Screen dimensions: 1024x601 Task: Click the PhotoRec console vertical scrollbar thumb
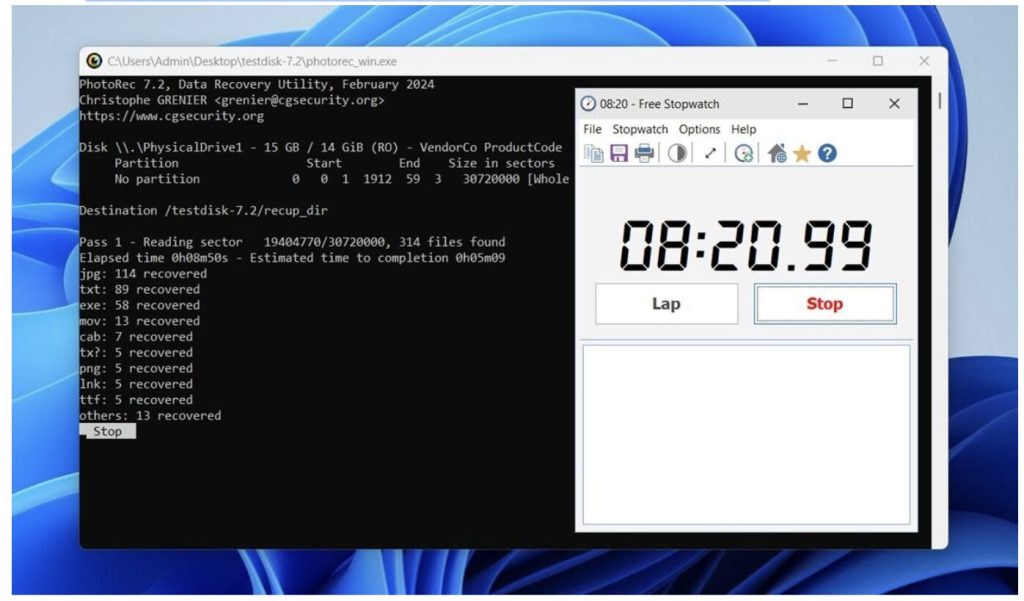[940, 101]
